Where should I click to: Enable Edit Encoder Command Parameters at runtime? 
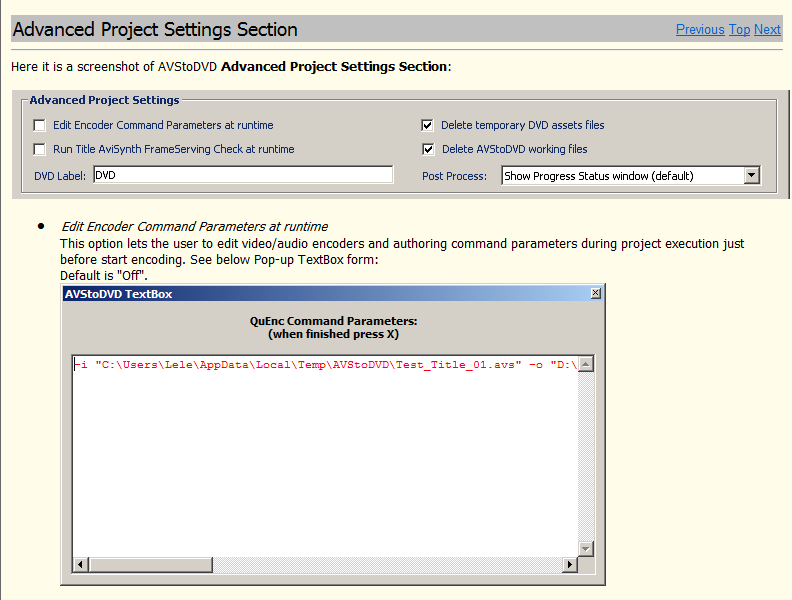[39, 125]
